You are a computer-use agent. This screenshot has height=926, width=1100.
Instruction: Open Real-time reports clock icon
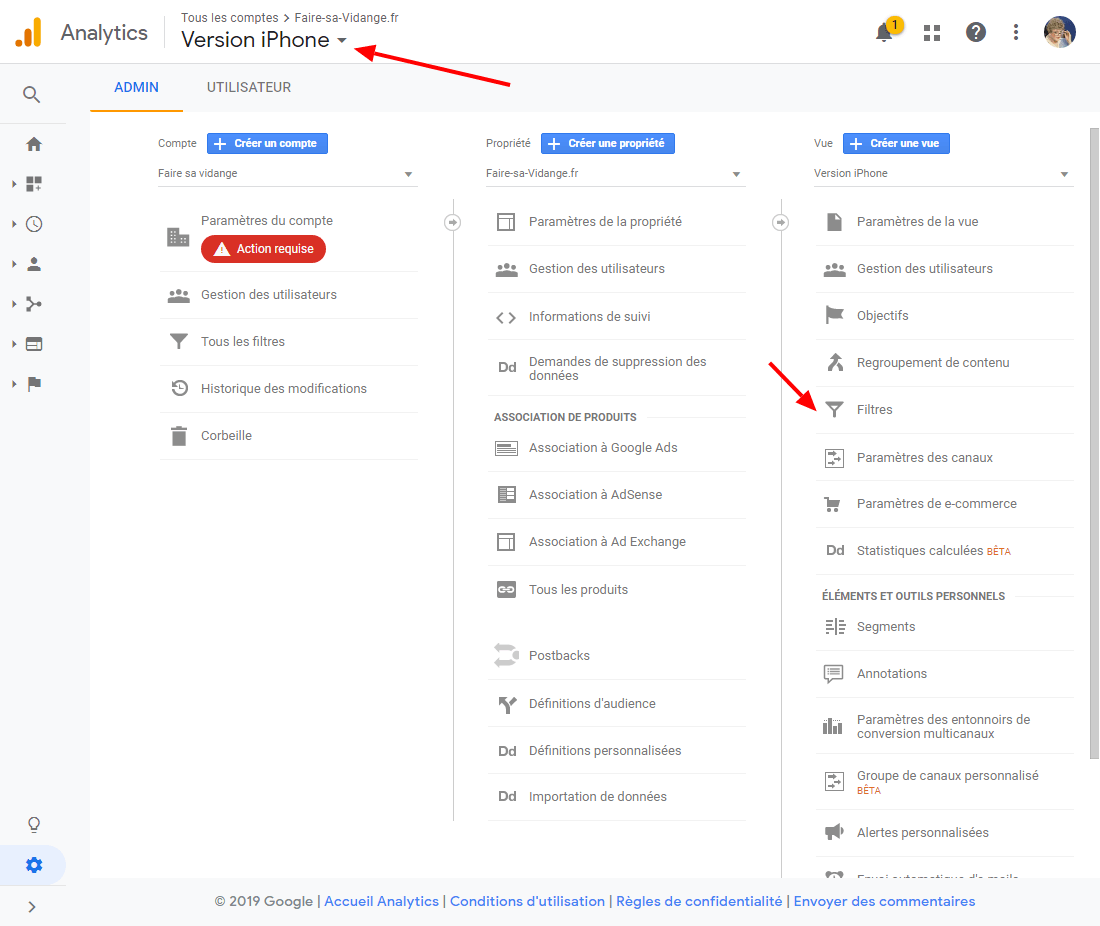coord(34,224)
